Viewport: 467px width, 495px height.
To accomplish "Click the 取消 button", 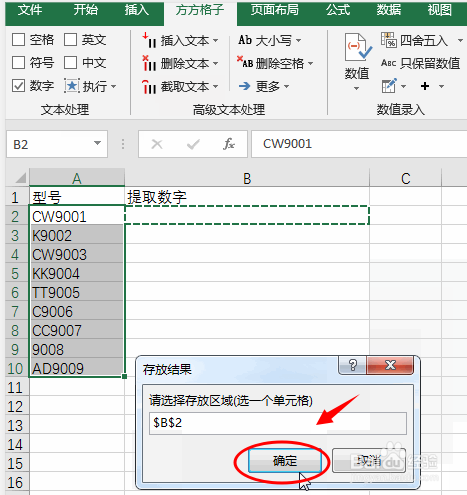I will click(369, 461).
